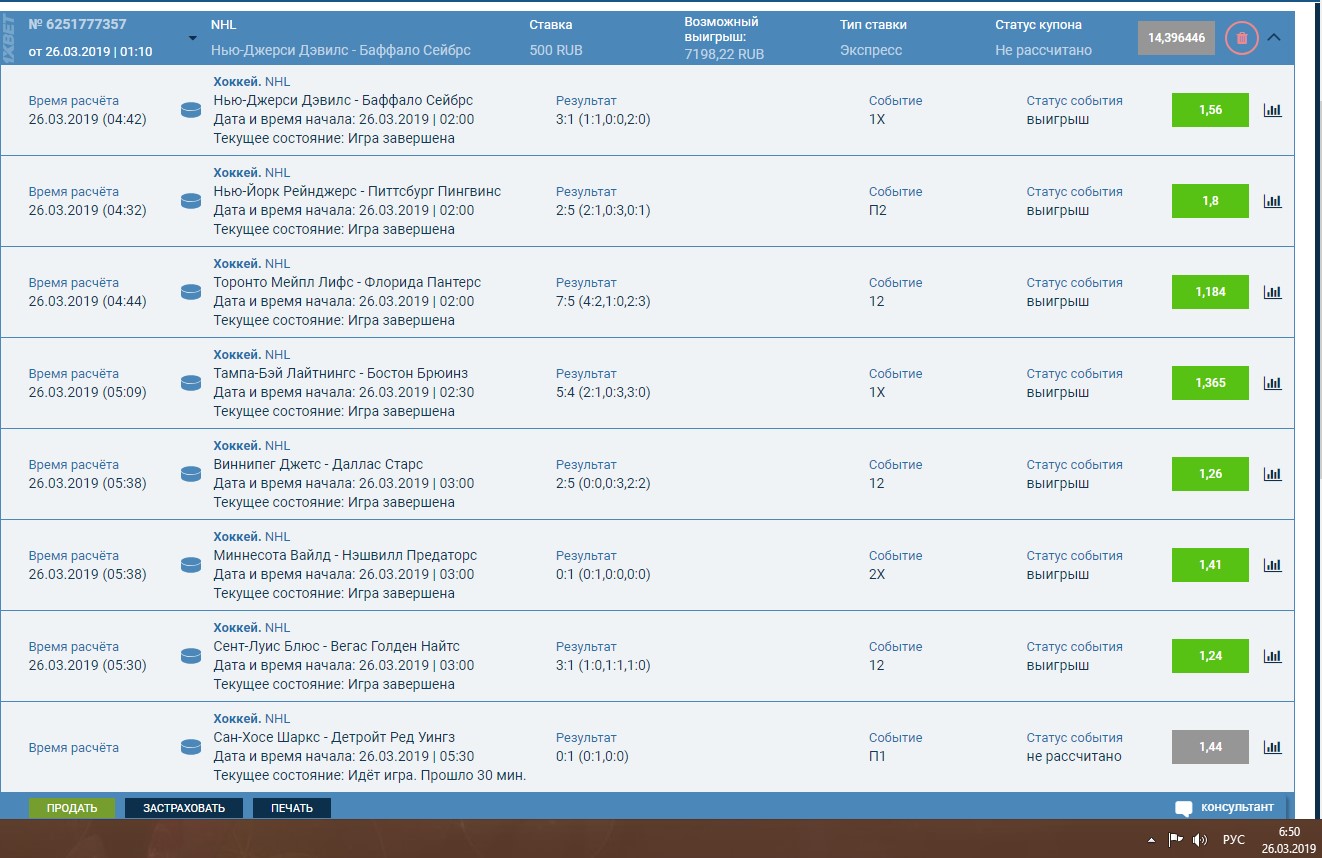Screen dimensions: 1322x858
Task: Click the 1,24 odds box
Action: pos(1210,656)
